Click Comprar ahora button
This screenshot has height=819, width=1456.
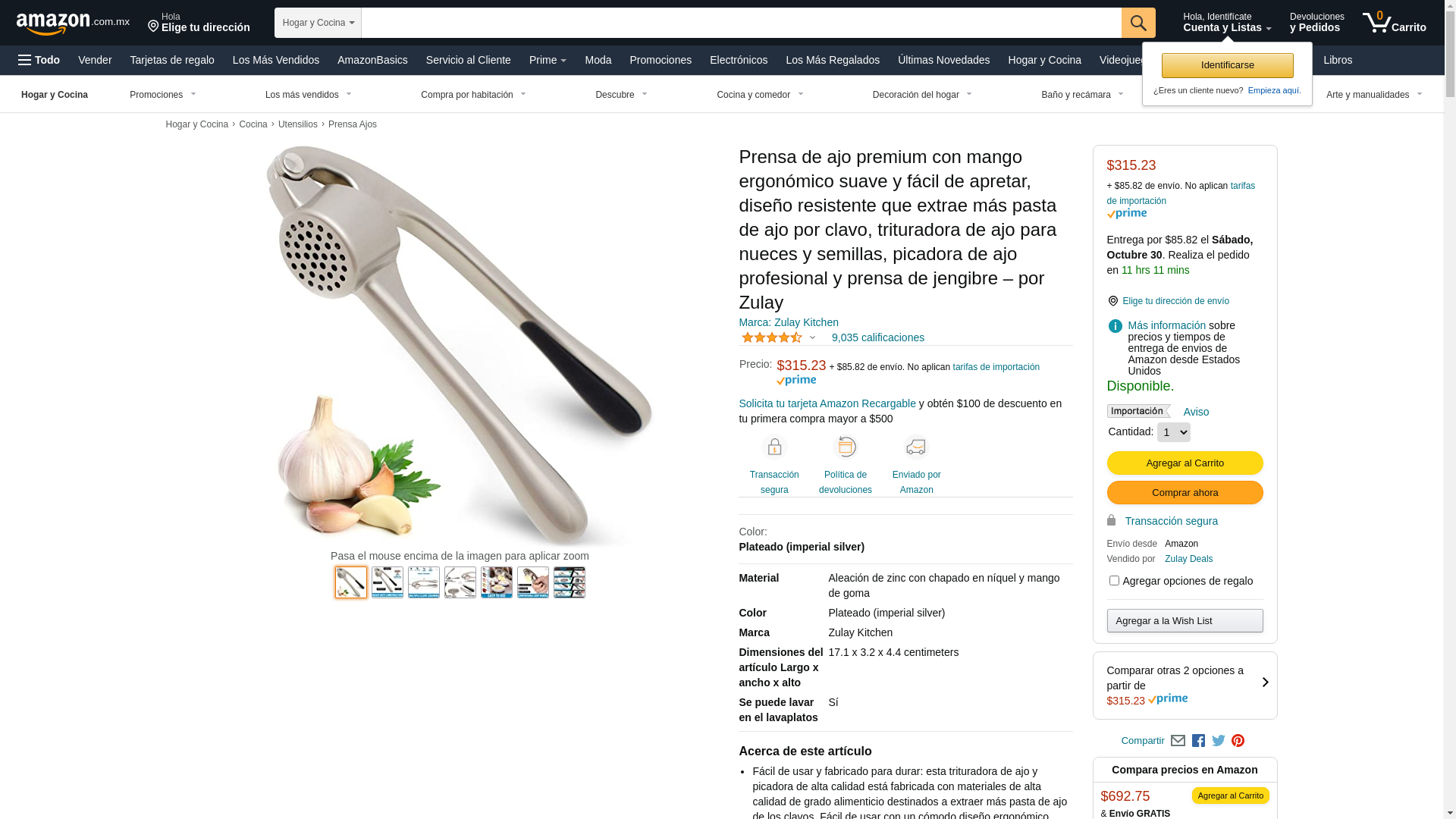1185,493
